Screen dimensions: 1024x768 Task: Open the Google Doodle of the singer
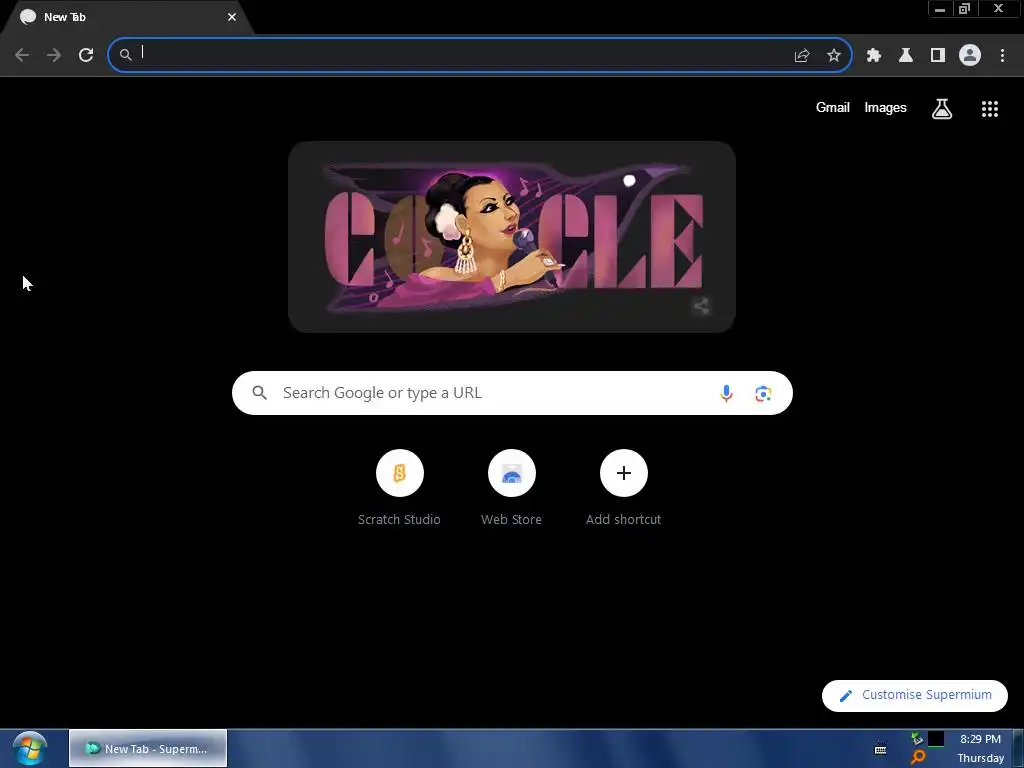(x=511, y=236)
